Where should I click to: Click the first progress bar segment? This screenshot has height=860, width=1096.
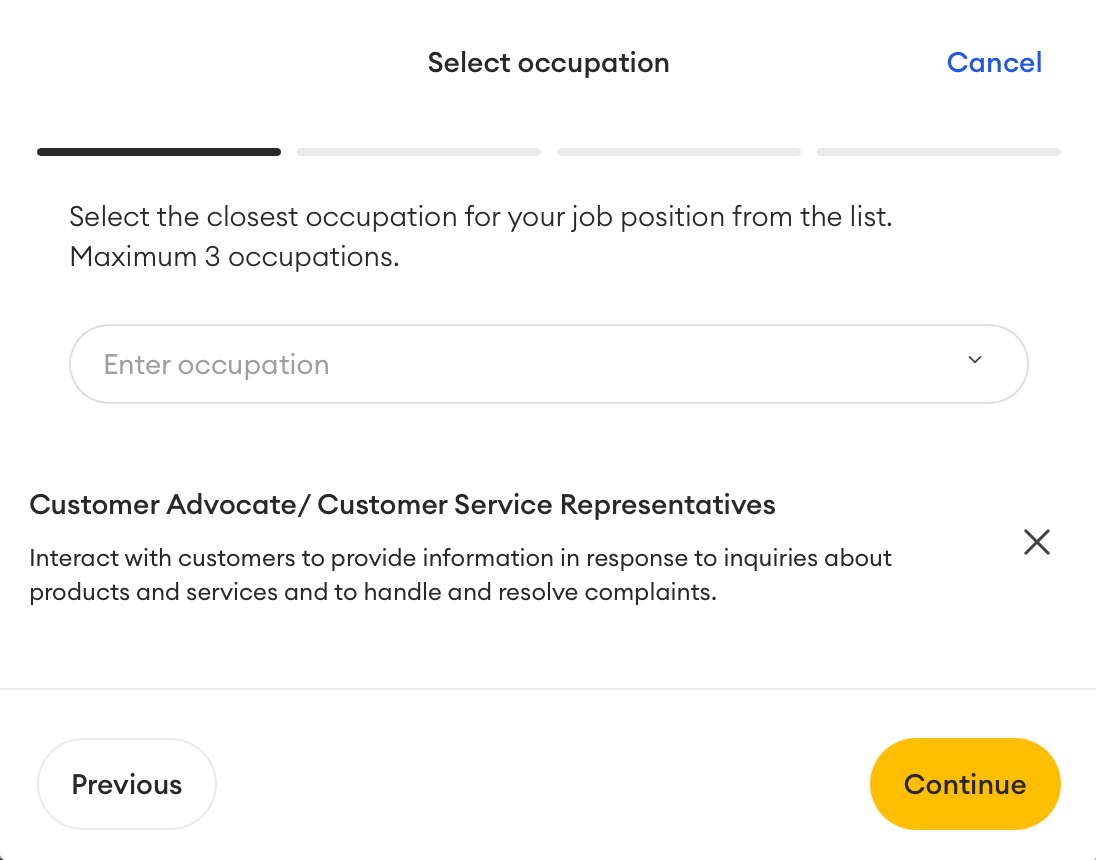tap(158, 152)
